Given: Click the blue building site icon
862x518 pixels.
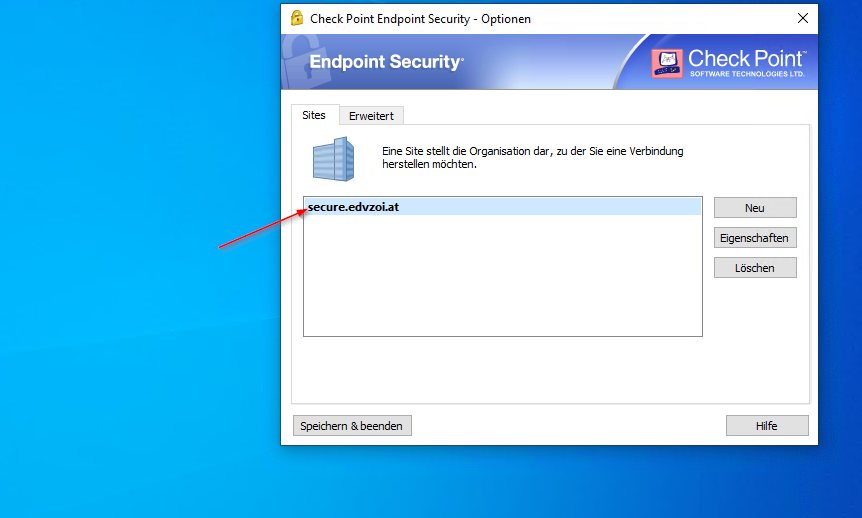Looking at the screenshot, I should pyautogui.click(x=333, y=159).
